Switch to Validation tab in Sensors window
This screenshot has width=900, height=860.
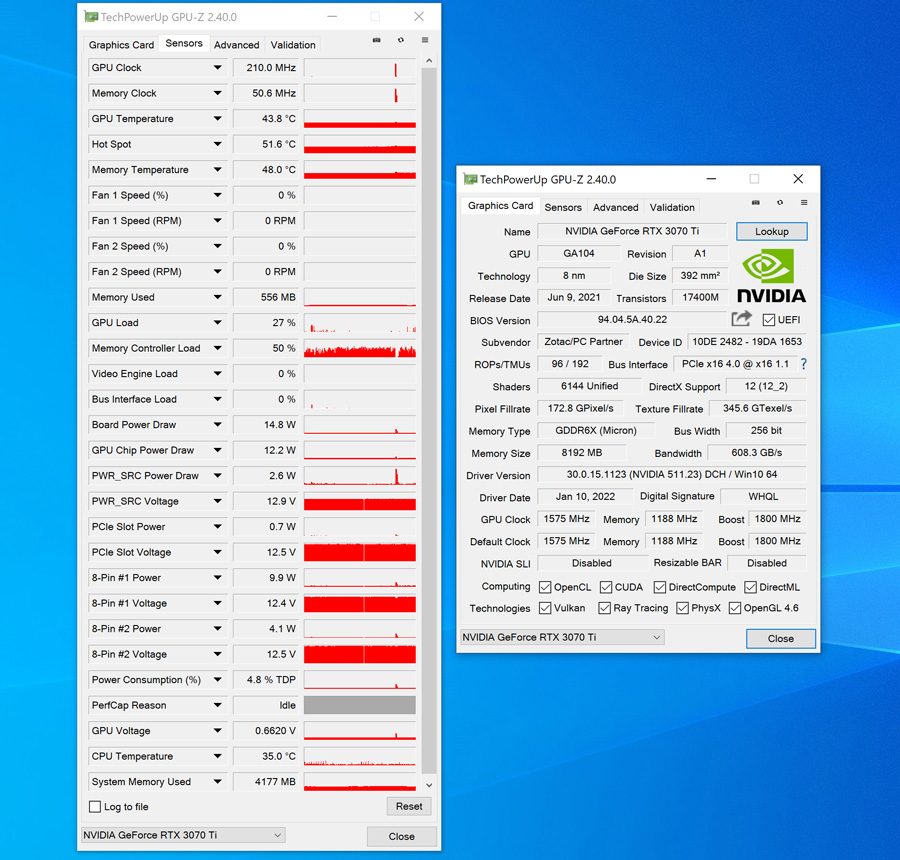tap(293, 45)
